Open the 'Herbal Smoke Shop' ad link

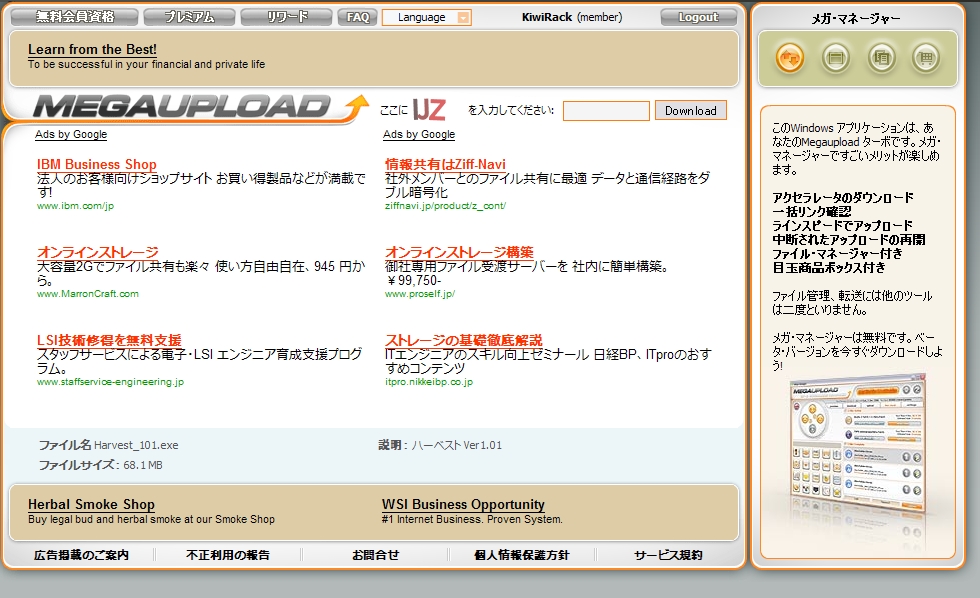(91, 504)
